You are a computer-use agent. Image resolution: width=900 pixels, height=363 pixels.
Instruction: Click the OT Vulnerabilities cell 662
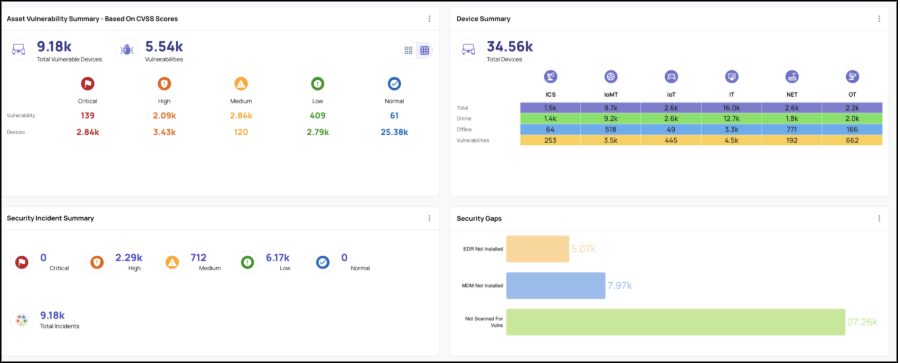click(852, 140)
